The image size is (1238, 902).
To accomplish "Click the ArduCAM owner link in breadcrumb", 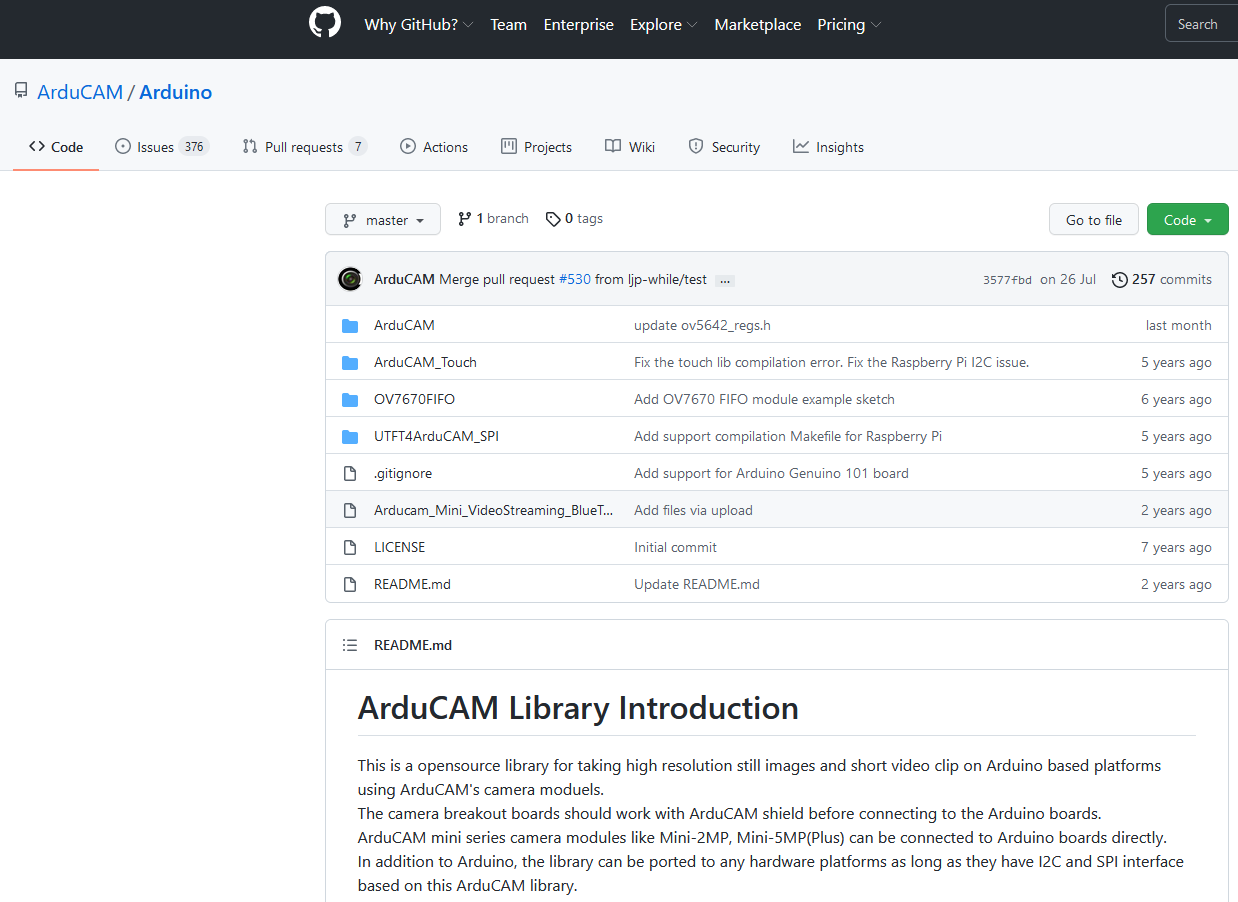I will 80,92.
